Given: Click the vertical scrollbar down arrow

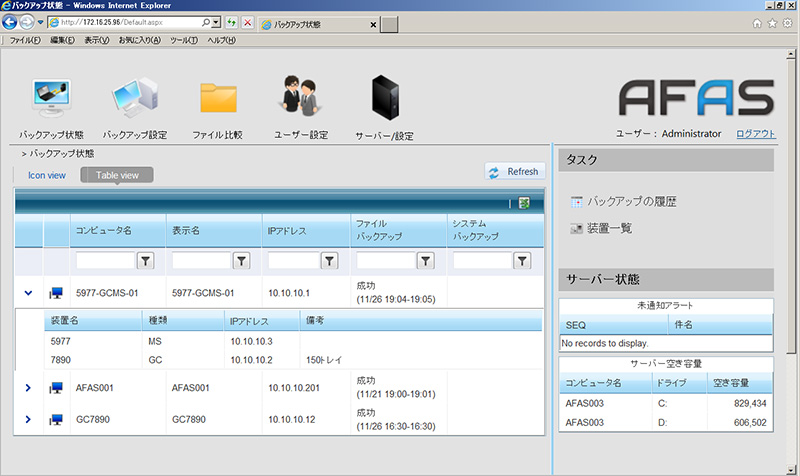Looking at the screenshot, I should tap(791, 470).
